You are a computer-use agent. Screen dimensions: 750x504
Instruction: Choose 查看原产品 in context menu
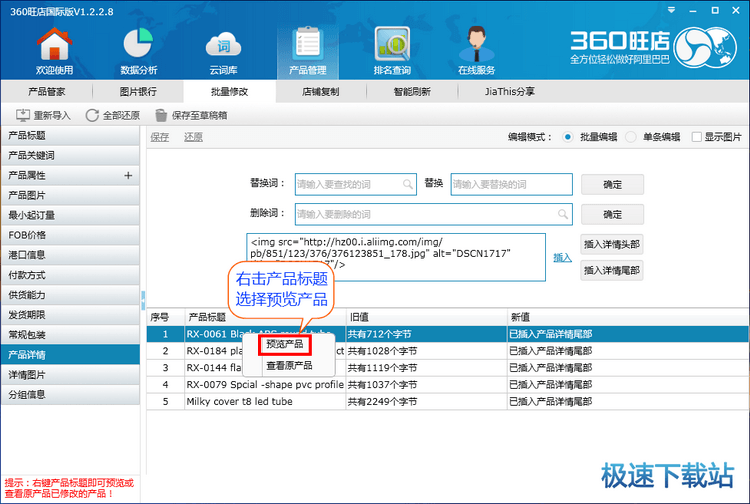(289, 366)
